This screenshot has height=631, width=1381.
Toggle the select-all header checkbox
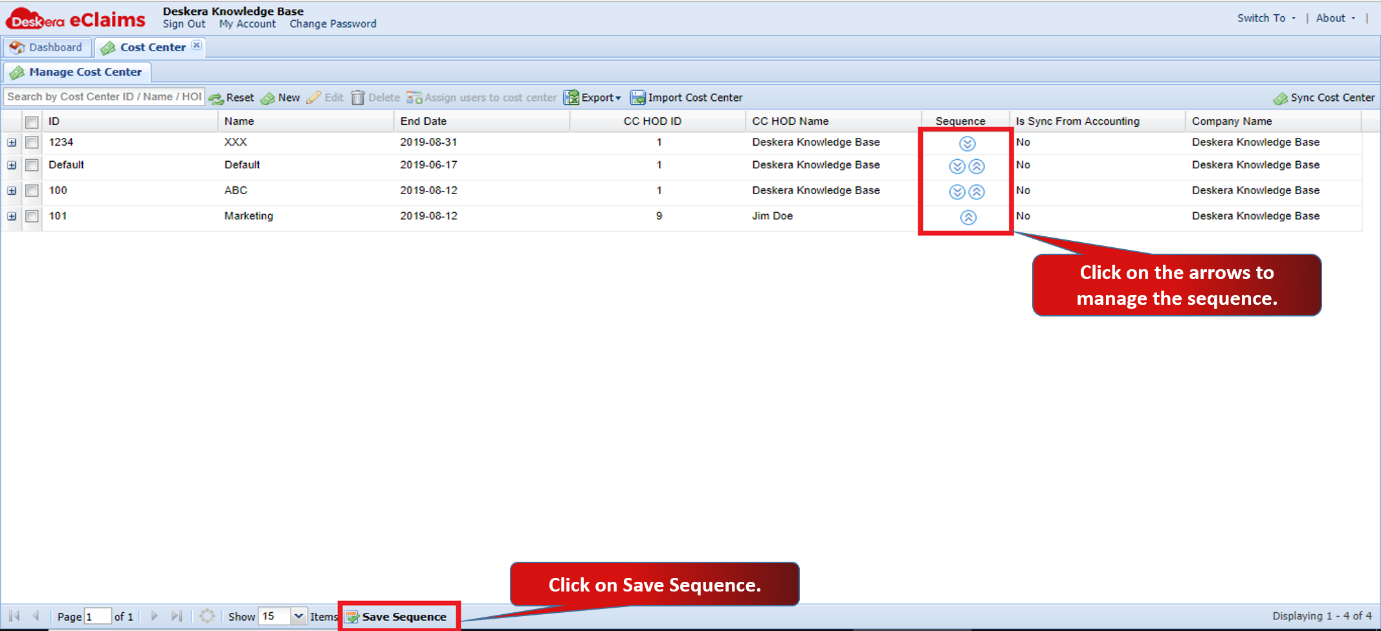click(x=32, y=122)
